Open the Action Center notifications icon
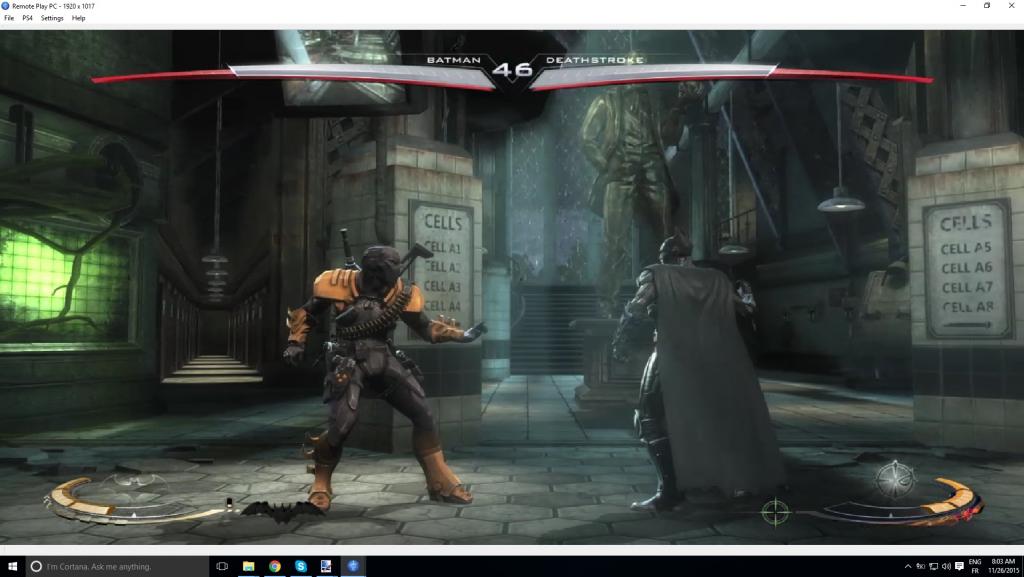1024x577 pixels. pyautogui.click(x=958, y=566)
